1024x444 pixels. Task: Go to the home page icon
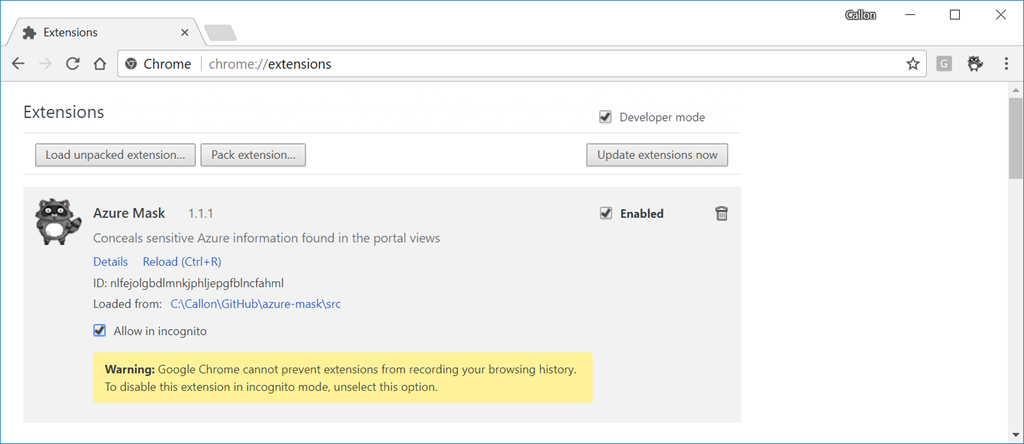[99, 64]
